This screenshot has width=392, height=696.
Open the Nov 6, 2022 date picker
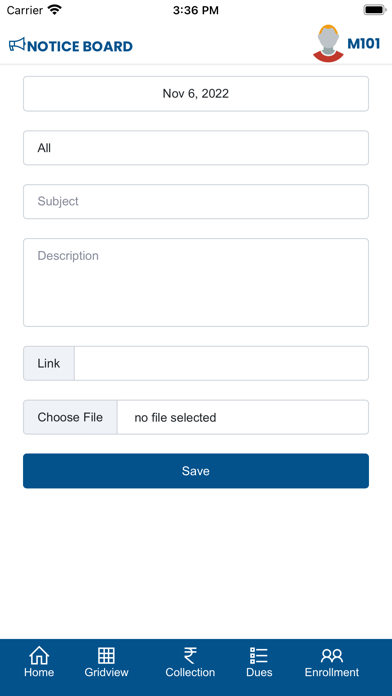196,94
